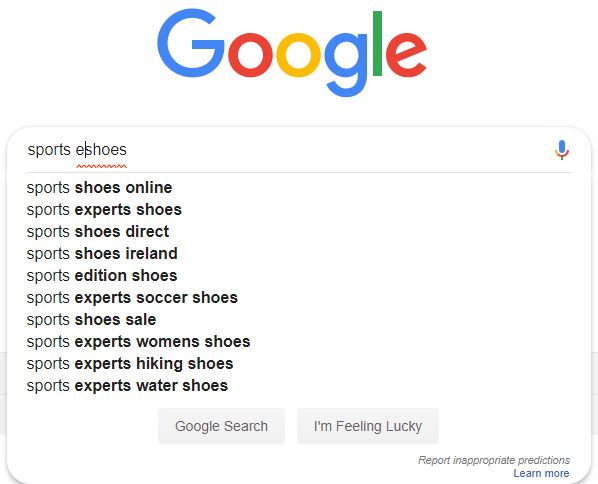Click the word 'sports' in search box
598x484 pixels.
click(49, 150)
